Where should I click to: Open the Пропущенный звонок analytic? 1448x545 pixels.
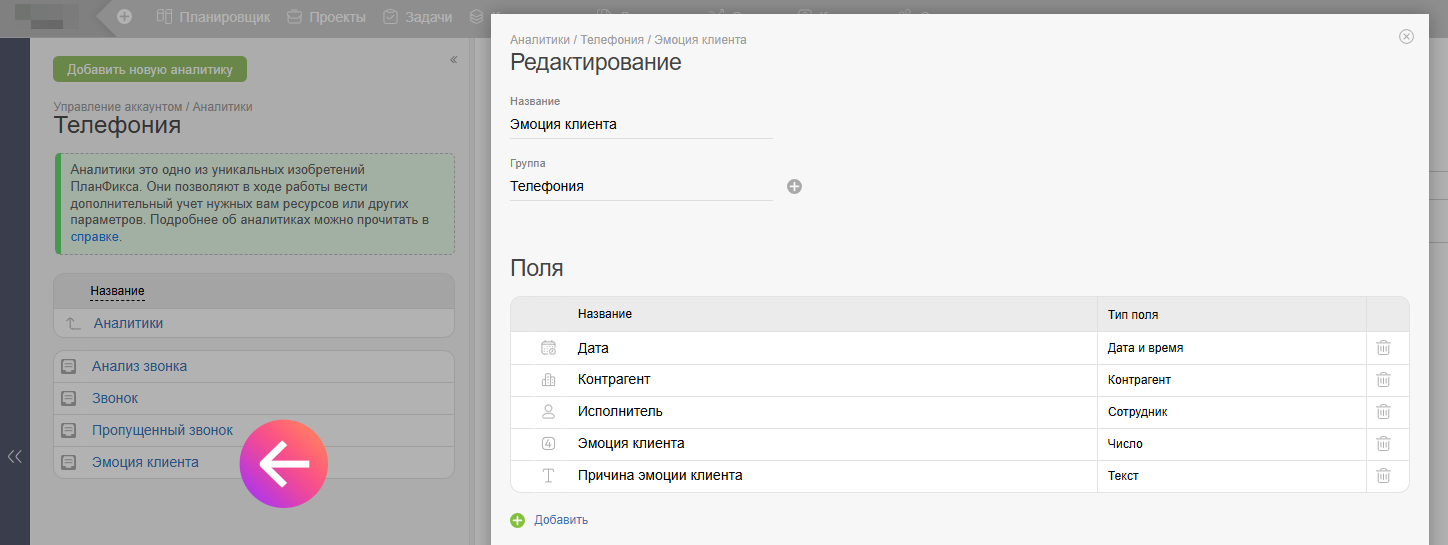(162, 431)
